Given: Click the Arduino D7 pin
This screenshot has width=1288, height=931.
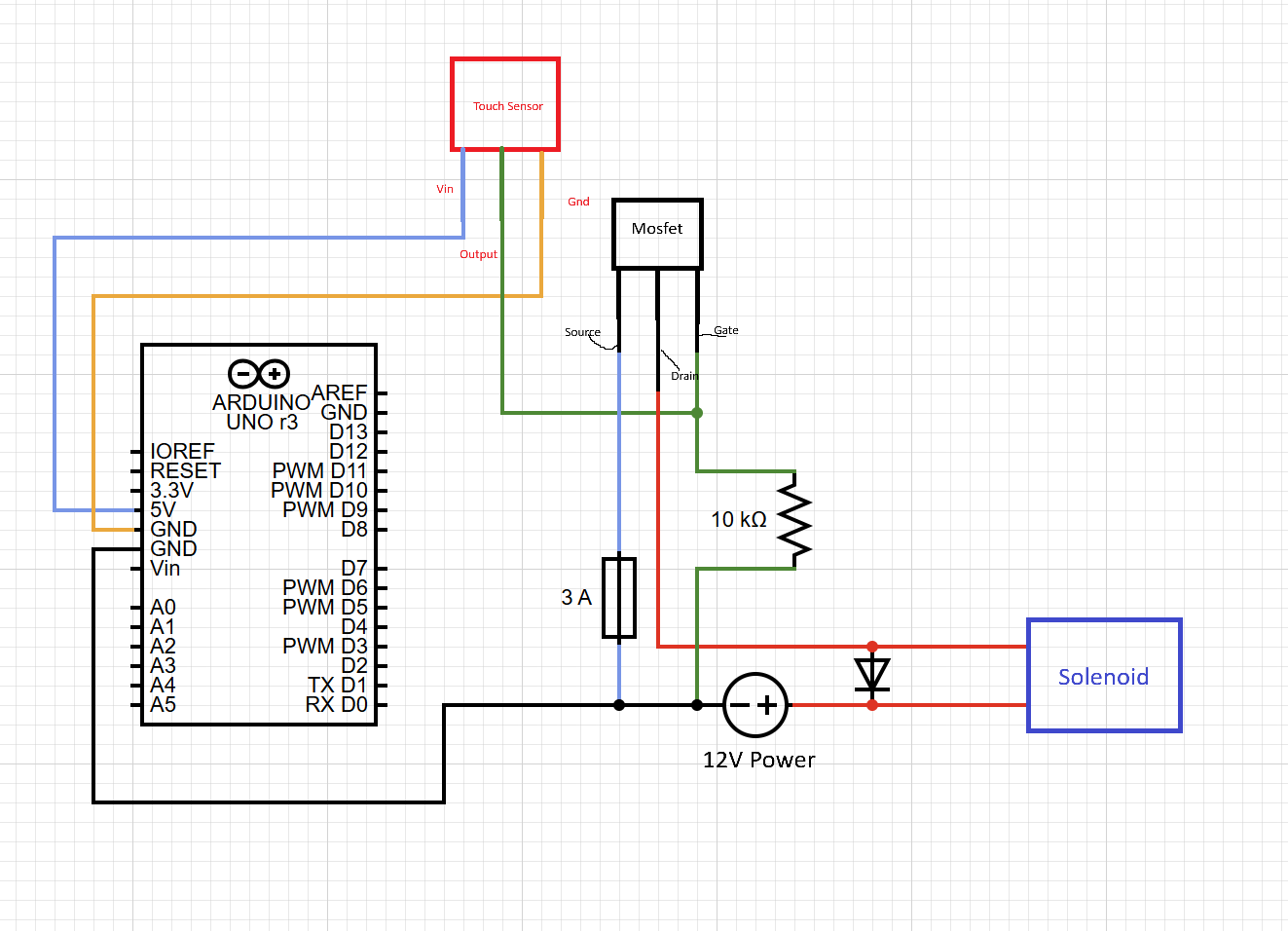Looking at the screenshot, I should 354,568.
